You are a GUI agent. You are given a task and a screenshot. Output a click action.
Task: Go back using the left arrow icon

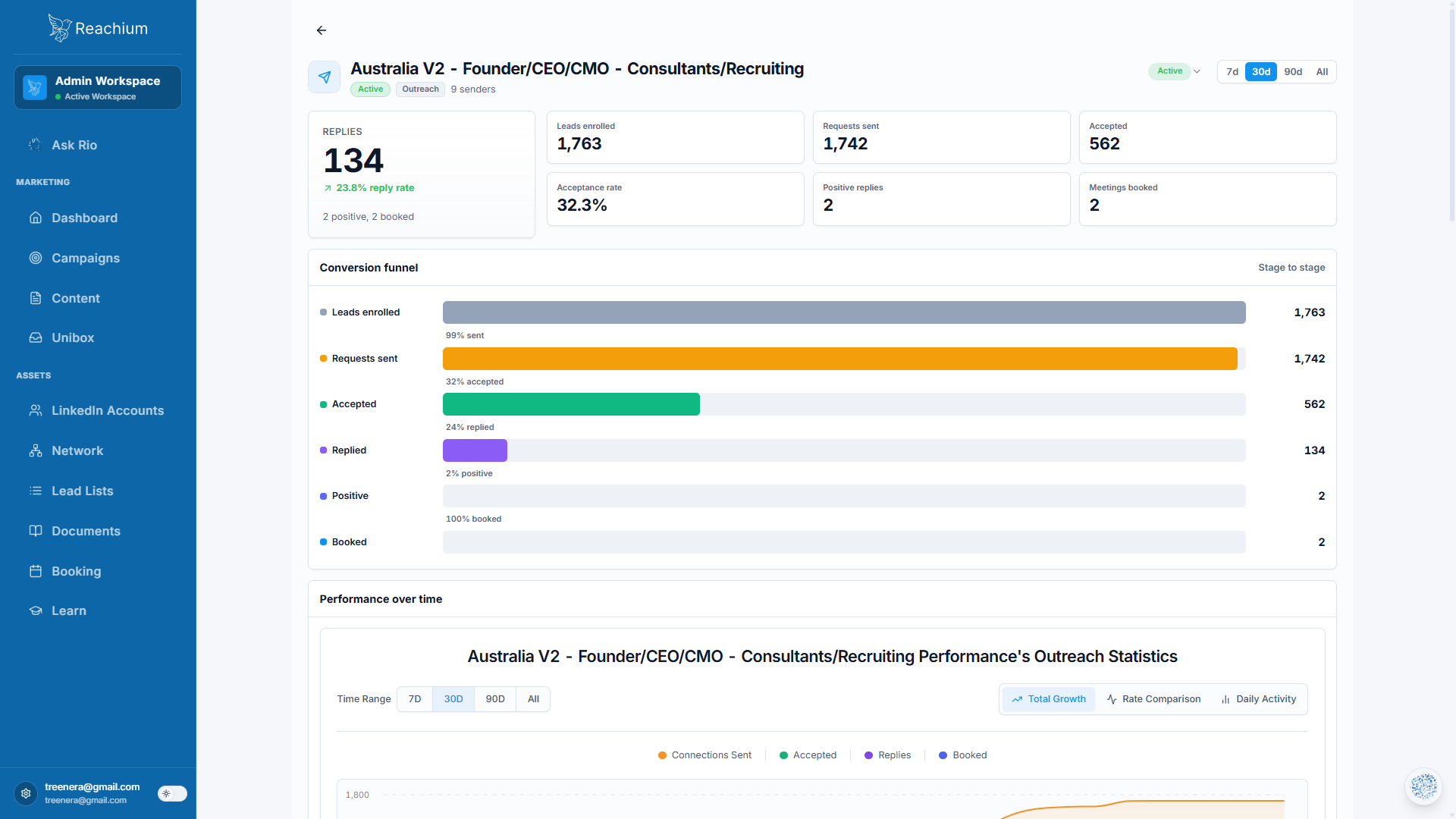tap(322, 30)
